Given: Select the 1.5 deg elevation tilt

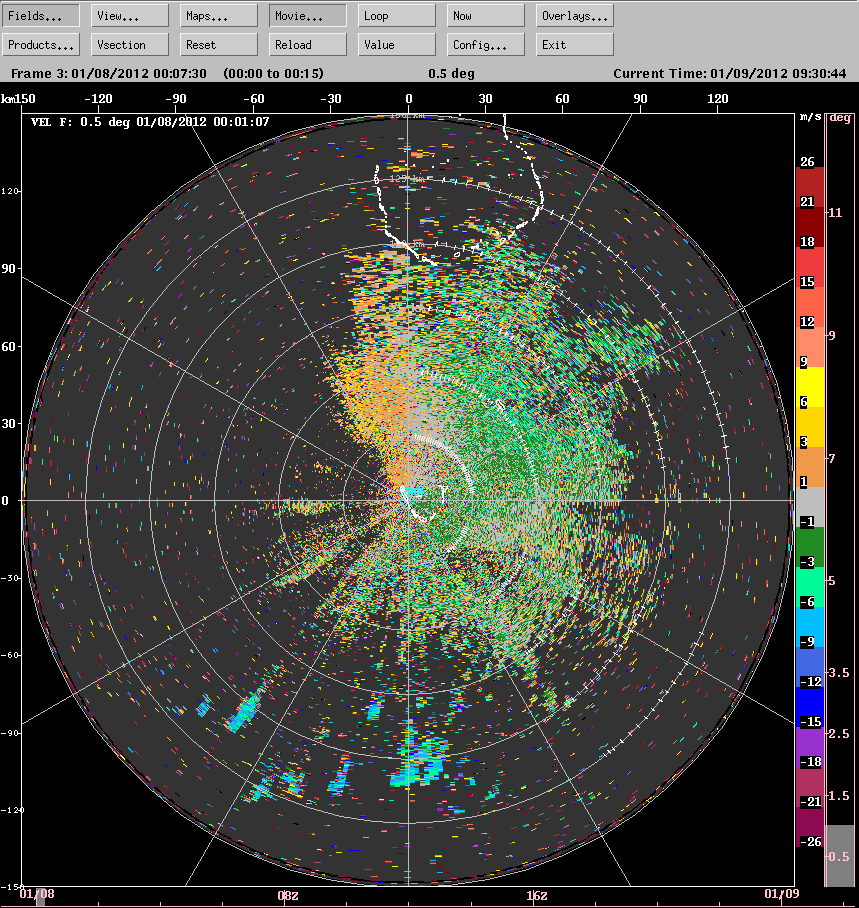Looking at the screenshot, I should point(839,796).
